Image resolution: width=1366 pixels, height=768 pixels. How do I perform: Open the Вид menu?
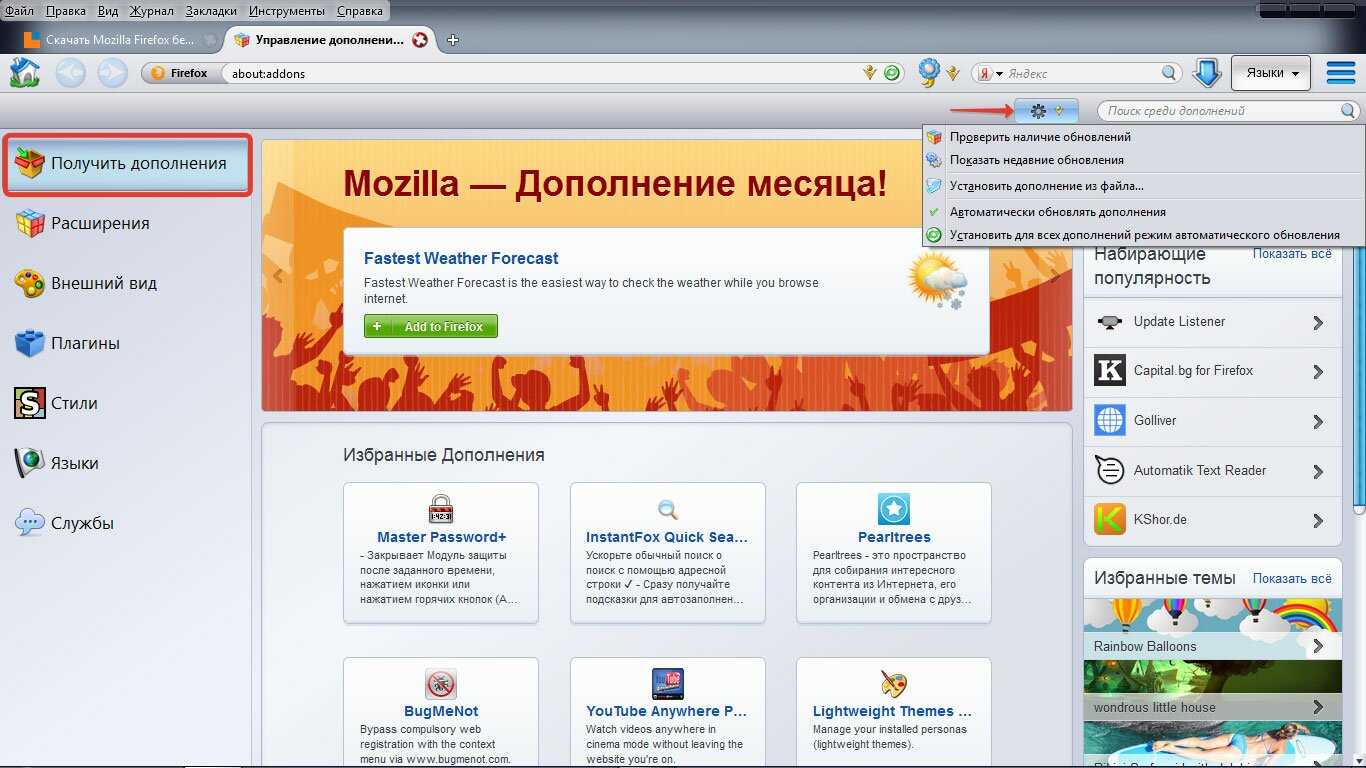pos(108,11)
